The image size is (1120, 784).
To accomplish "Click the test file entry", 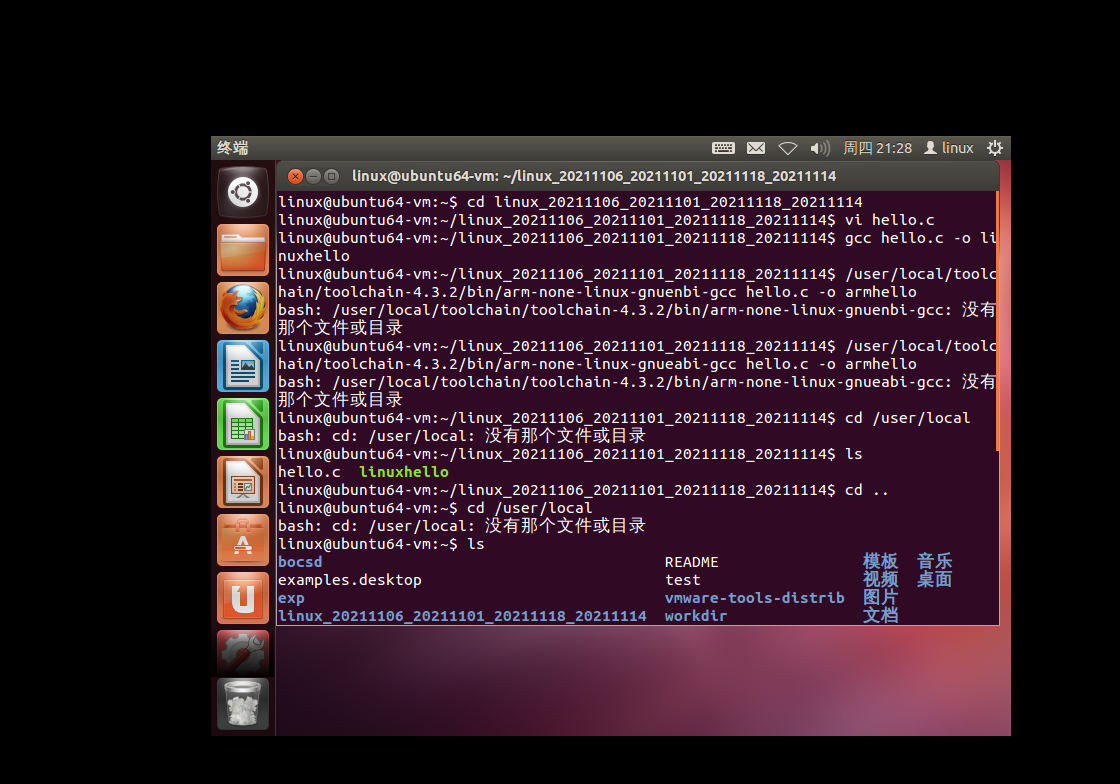I will [x=683, y=581].
